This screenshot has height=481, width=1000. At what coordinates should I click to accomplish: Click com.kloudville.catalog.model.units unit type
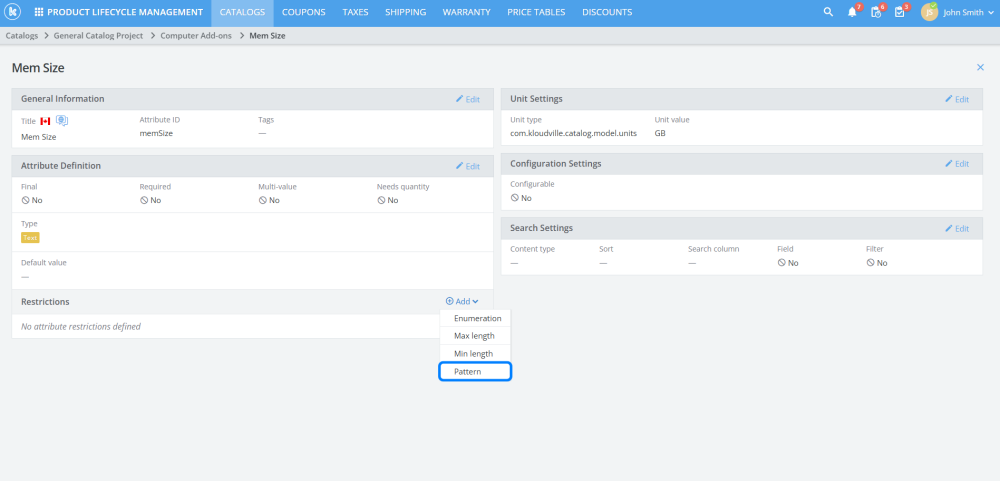point(573,133)
